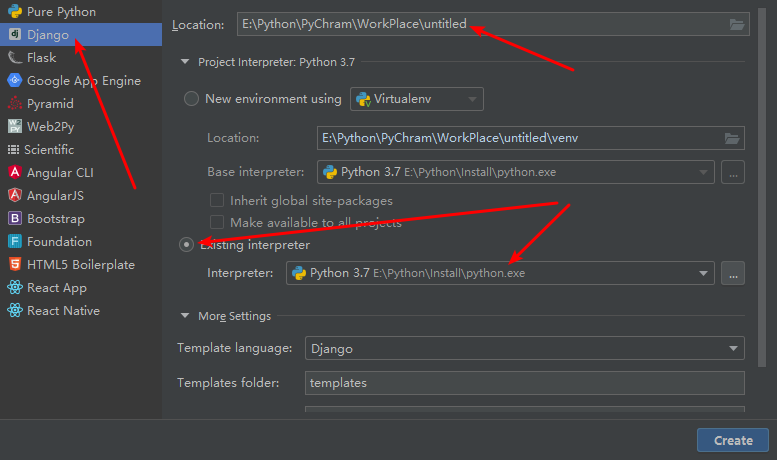Open the Template language dropdown
Screen dimensions: 777x460
(525, 348)
